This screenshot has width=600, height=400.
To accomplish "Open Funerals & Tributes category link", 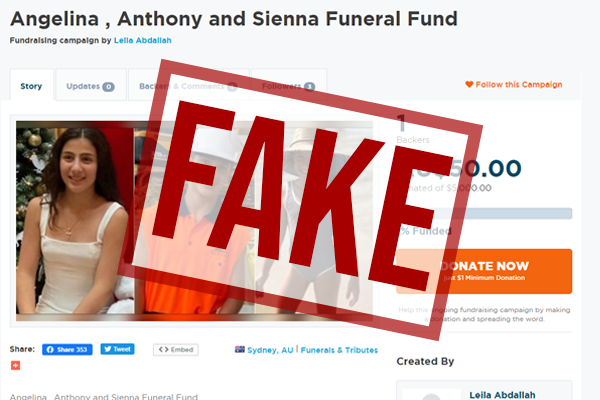I will click(x=339, y=350).
